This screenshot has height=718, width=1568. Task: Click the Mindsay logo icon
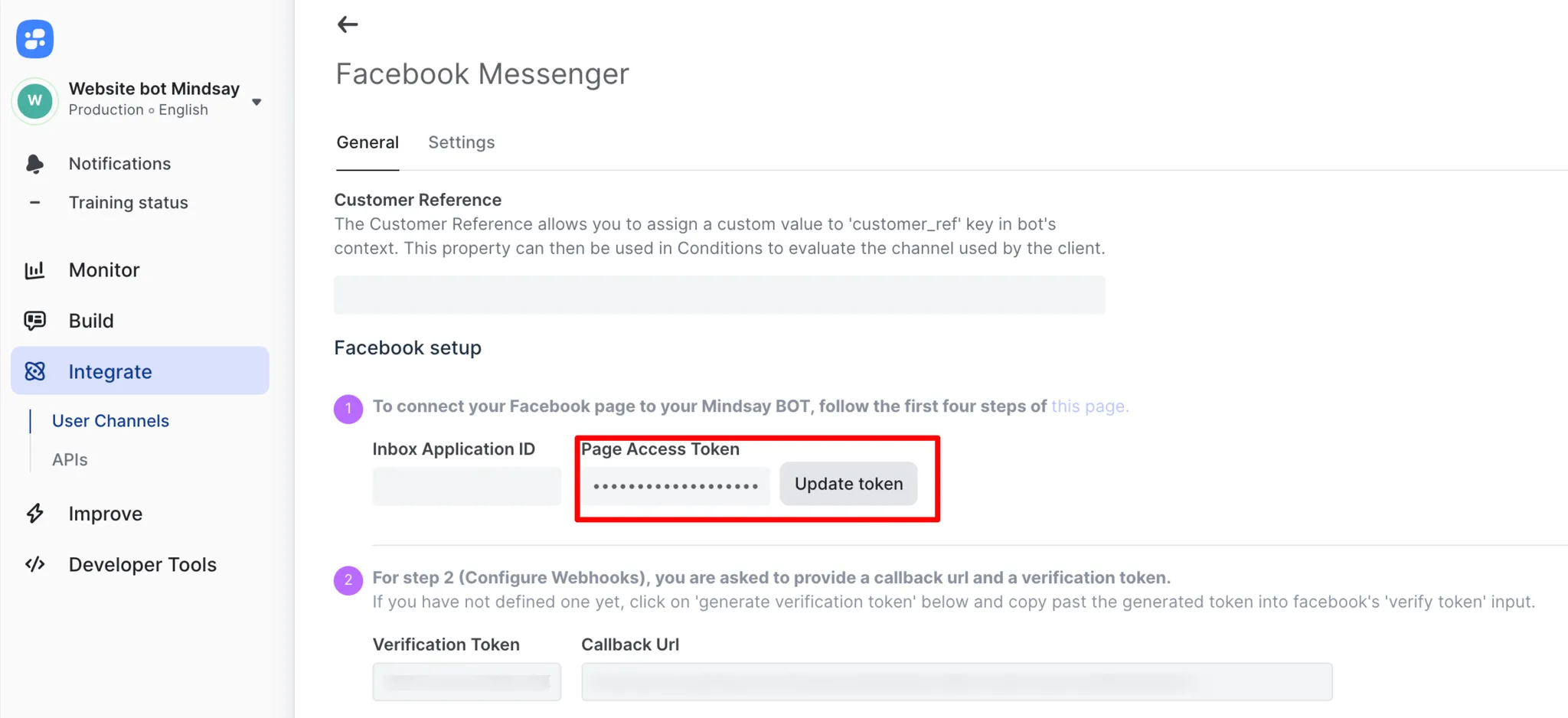pyautogui.click(x=35, y=38)
